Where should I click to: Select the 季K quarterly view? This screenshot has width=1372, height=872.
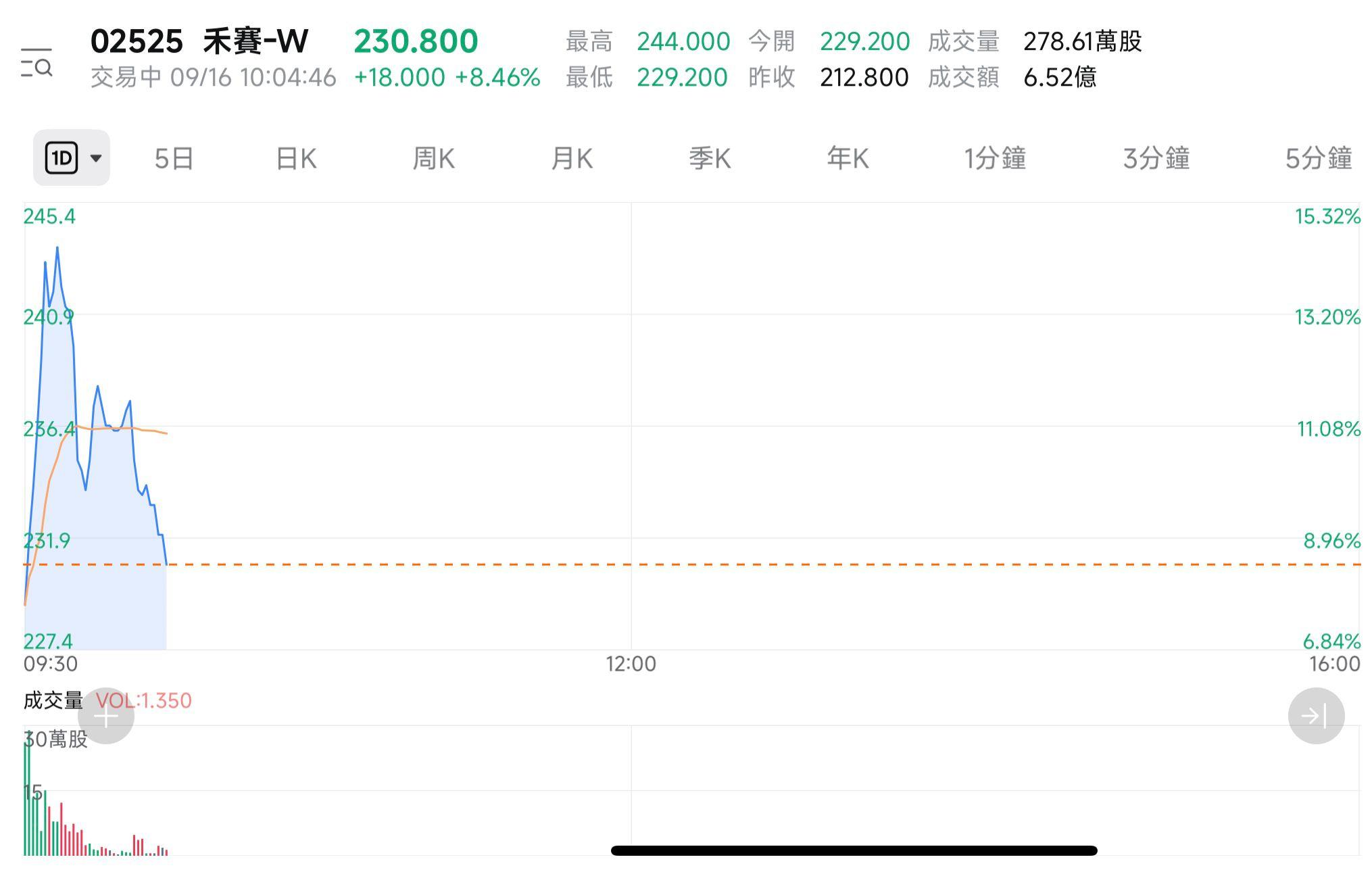pyautogui.click(x=710, y=158)
